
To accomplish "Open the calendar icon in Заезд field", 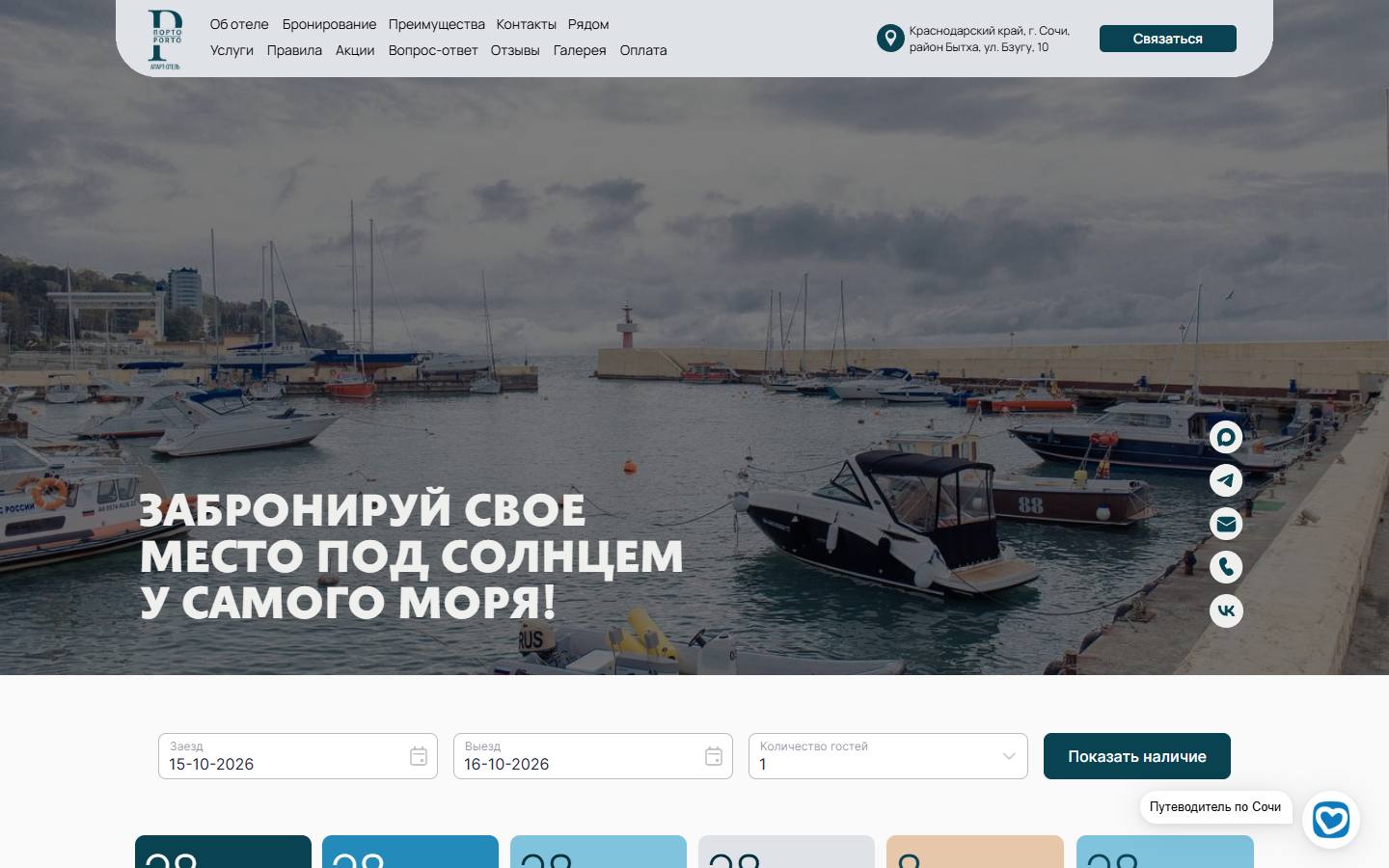I will point(419,756).
